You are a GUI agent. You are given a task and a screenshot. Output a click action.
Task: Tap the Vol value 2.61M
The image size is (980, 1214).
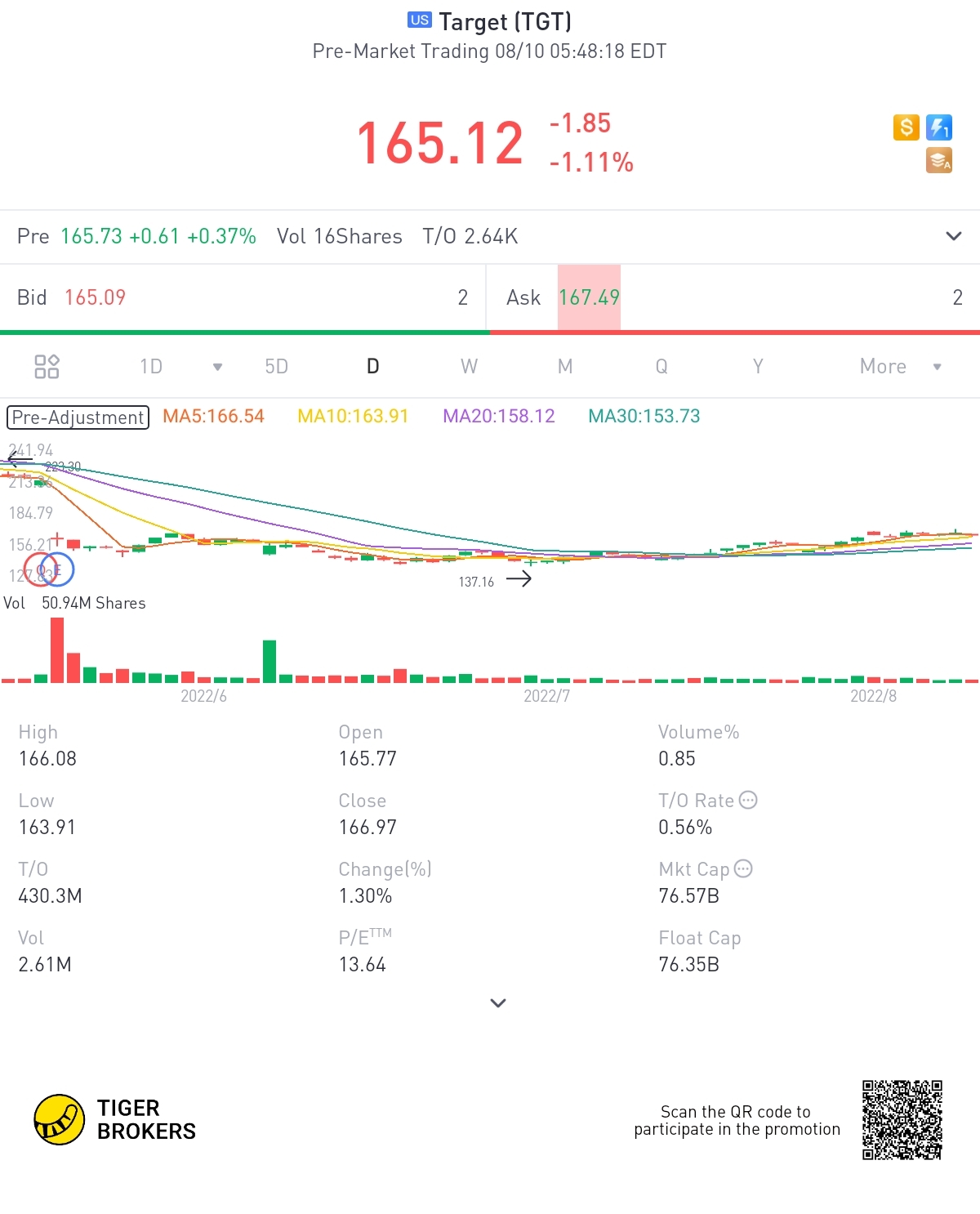click(45, 965)
